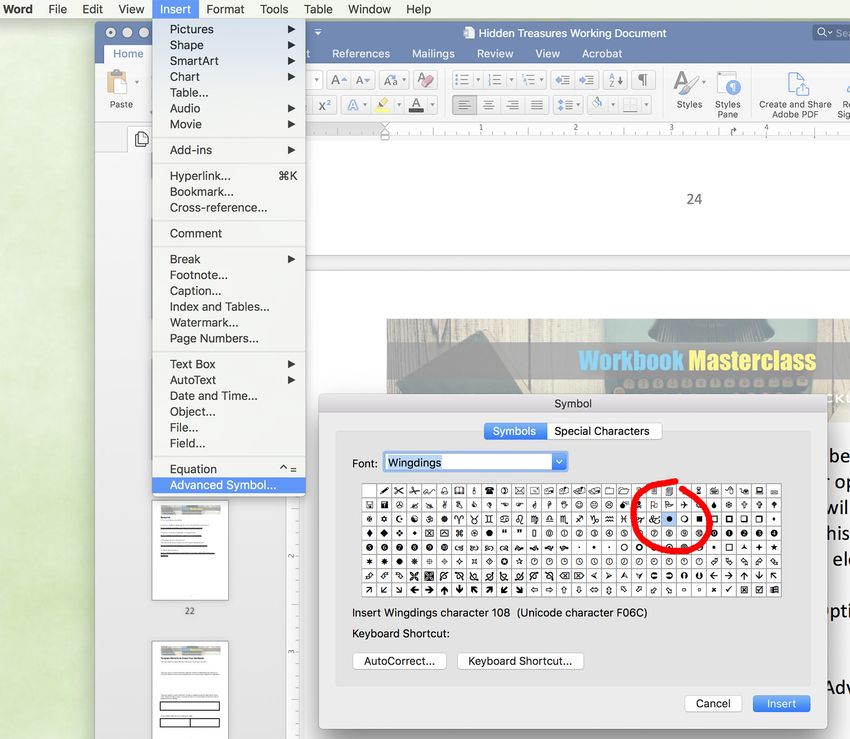Click the Insert button in Symbol dialog
This screenshot has height=739, width=850.
coord(781,704)
